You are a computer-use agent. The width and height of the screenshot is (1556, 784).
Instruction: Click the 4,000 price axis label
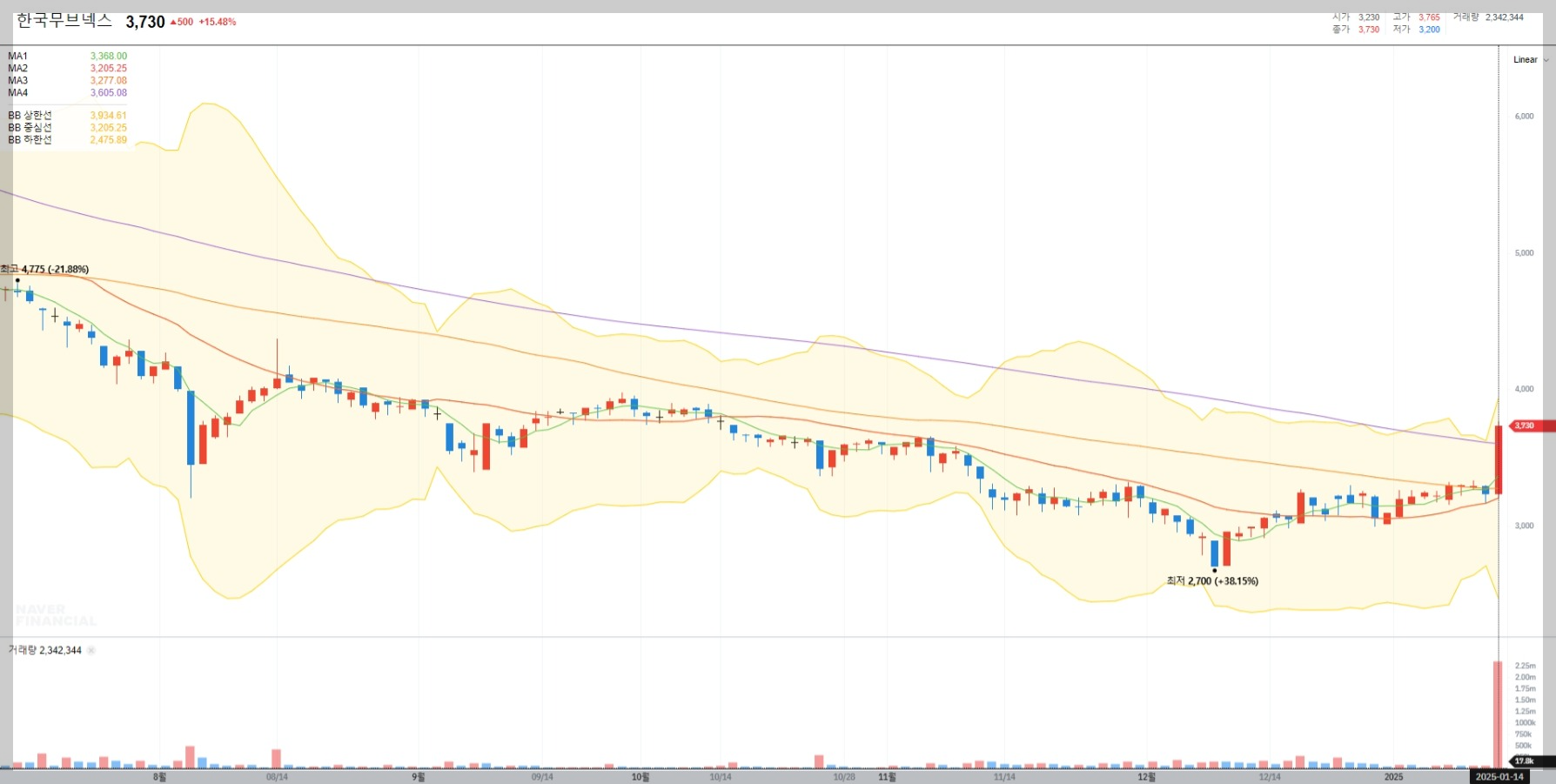[x=1524, y=389]
